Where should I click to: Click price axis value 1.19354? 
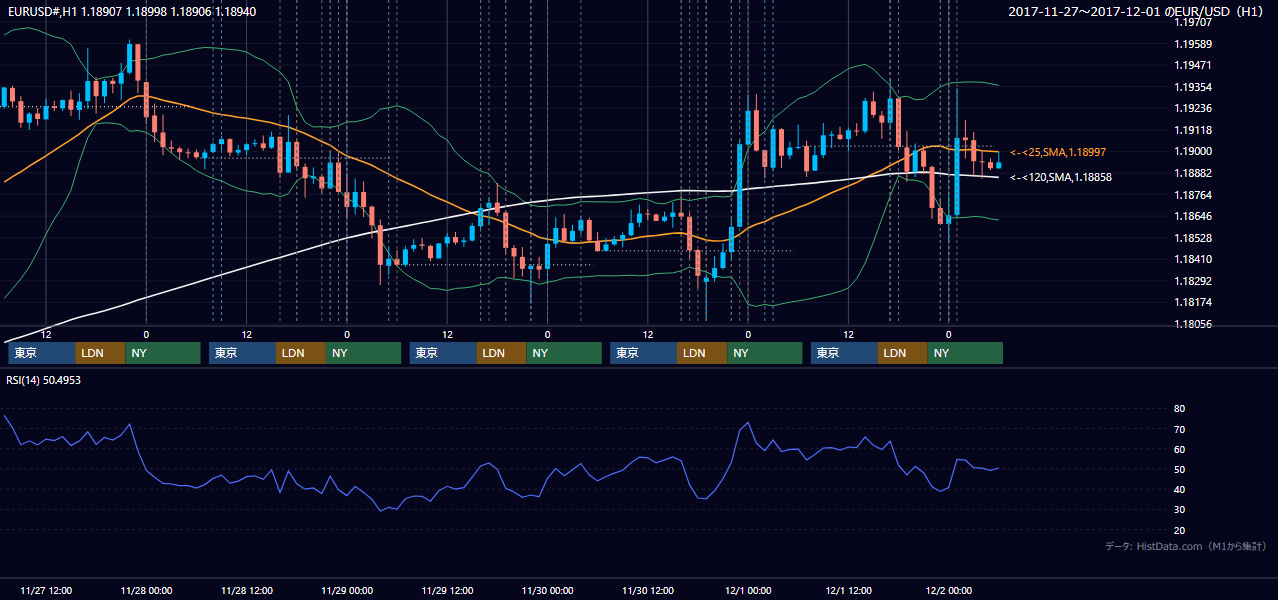1193,87
